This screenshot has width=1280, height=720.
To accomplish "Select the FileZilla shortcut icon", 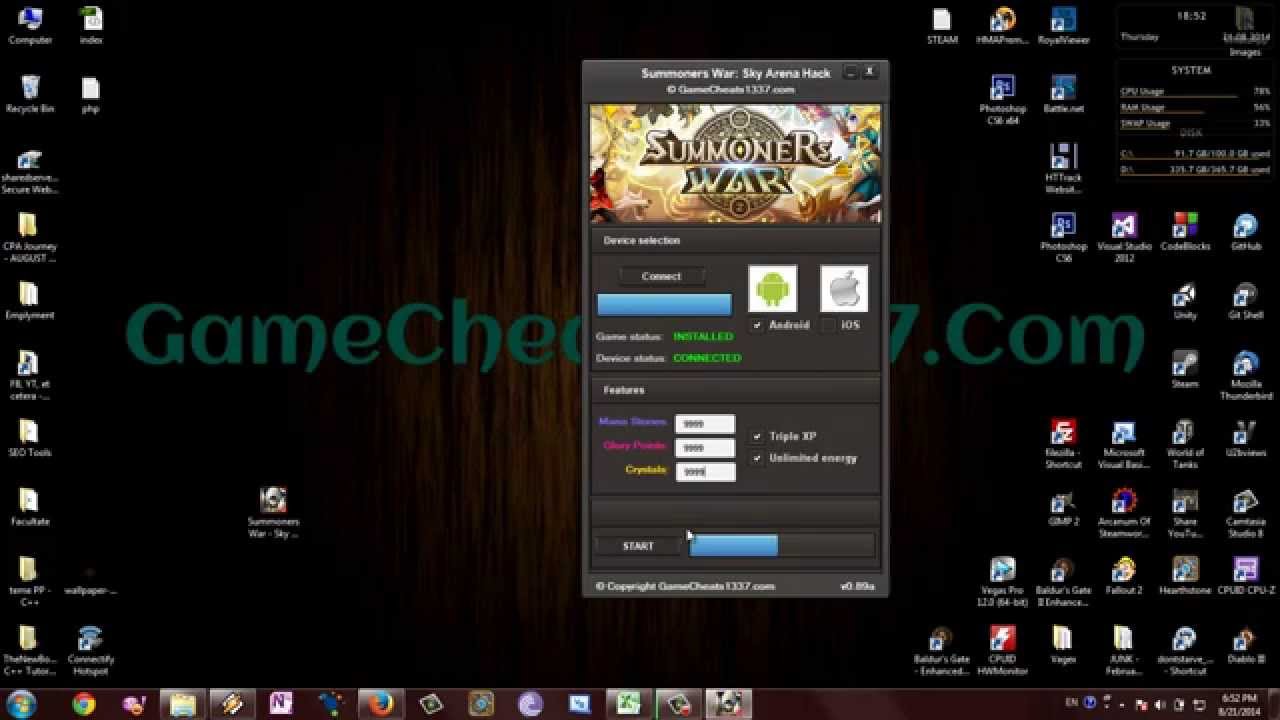I will pos(1063,445).
